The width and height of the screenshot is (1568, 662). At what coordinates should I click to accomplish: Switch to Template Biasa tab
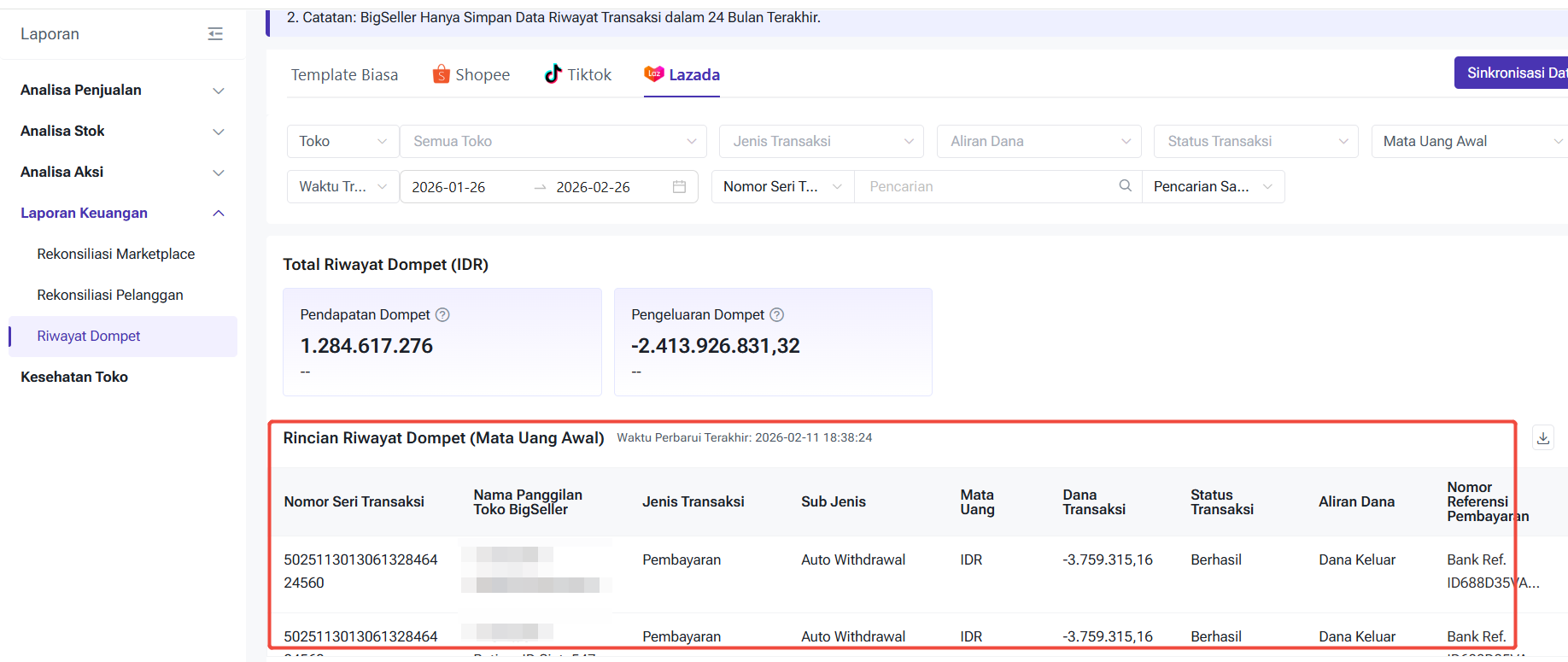344,75
